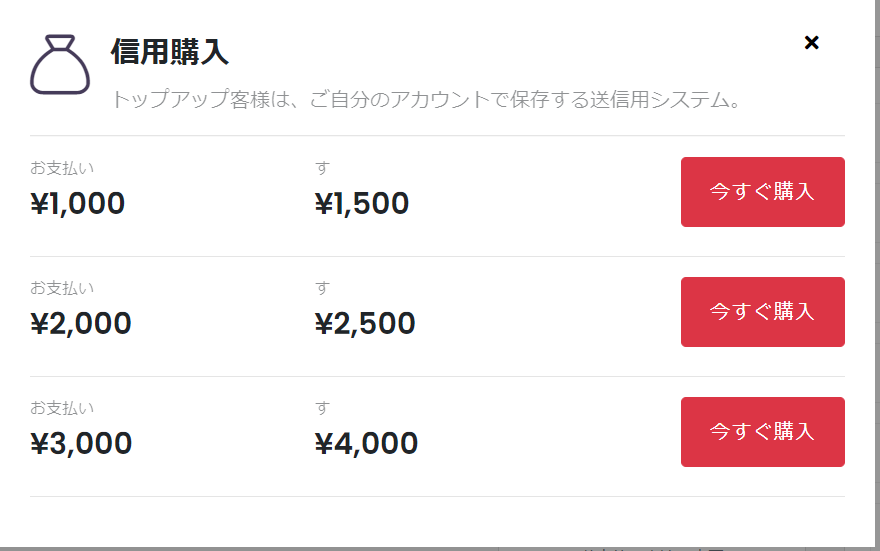Close the 信用購入 dialog with the X
The image size is (880, 551).
[x=812, y=43]
